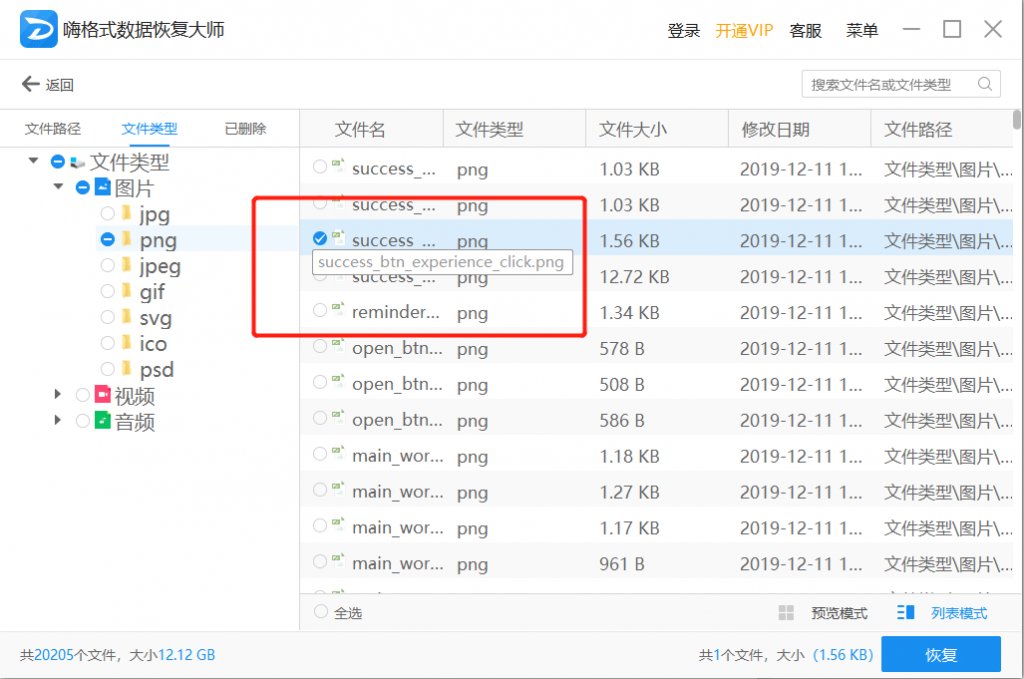
Task: Collapse the 图片 image category node
Action: pos(57,187)
